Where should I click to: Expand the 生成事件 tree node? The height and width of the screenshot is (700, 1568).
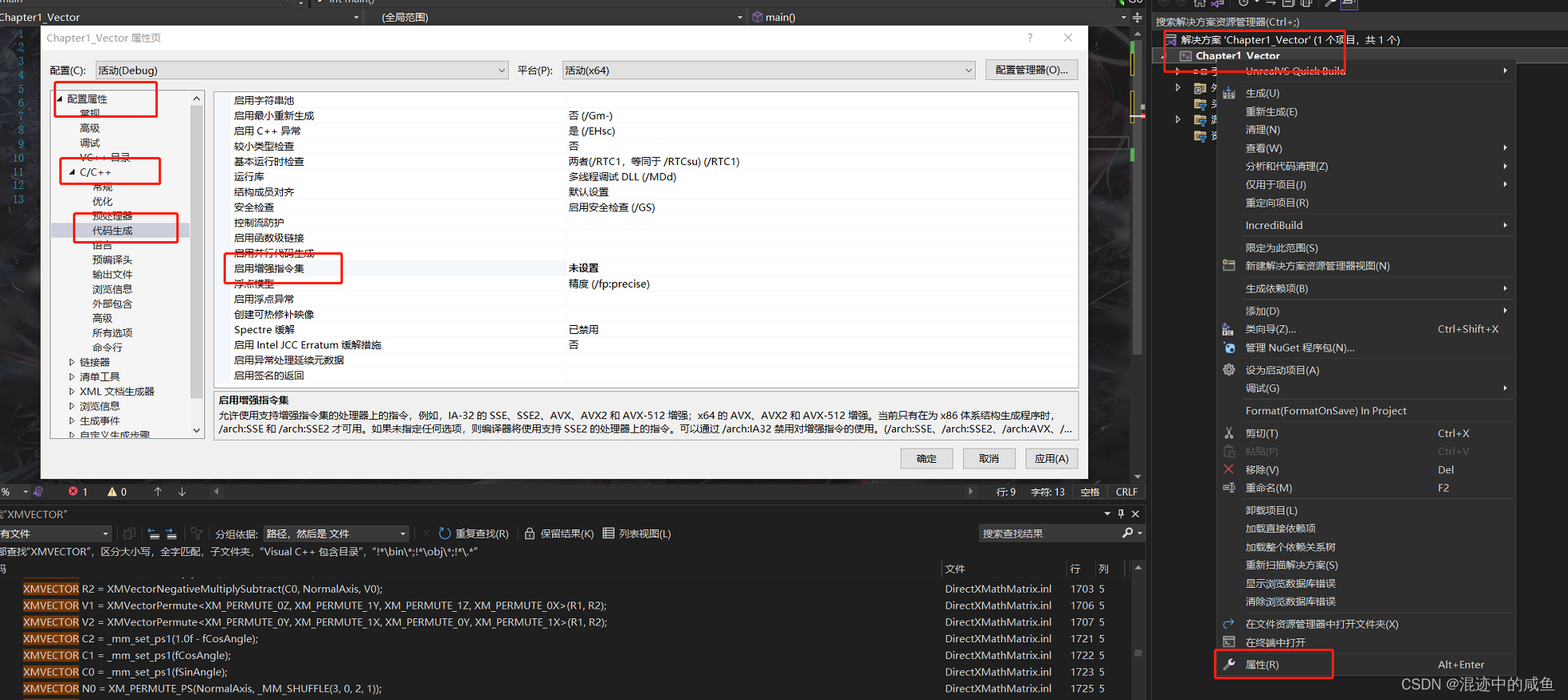72,420
